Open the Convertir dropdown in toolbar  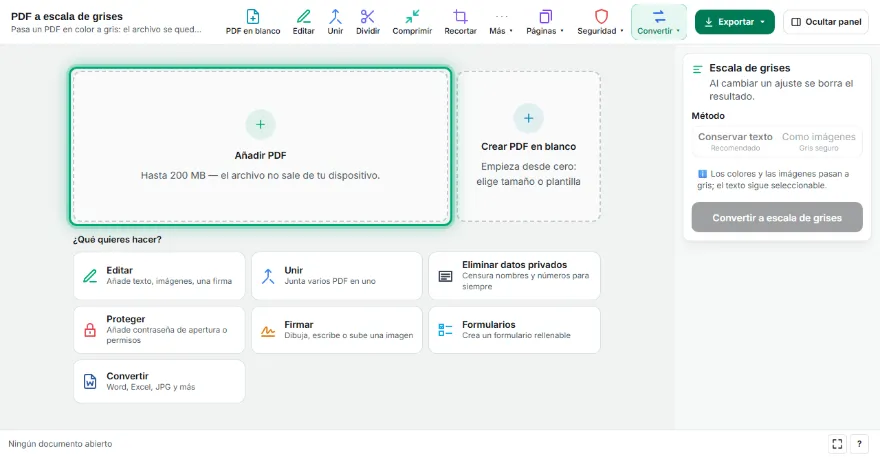pos(659,22)
